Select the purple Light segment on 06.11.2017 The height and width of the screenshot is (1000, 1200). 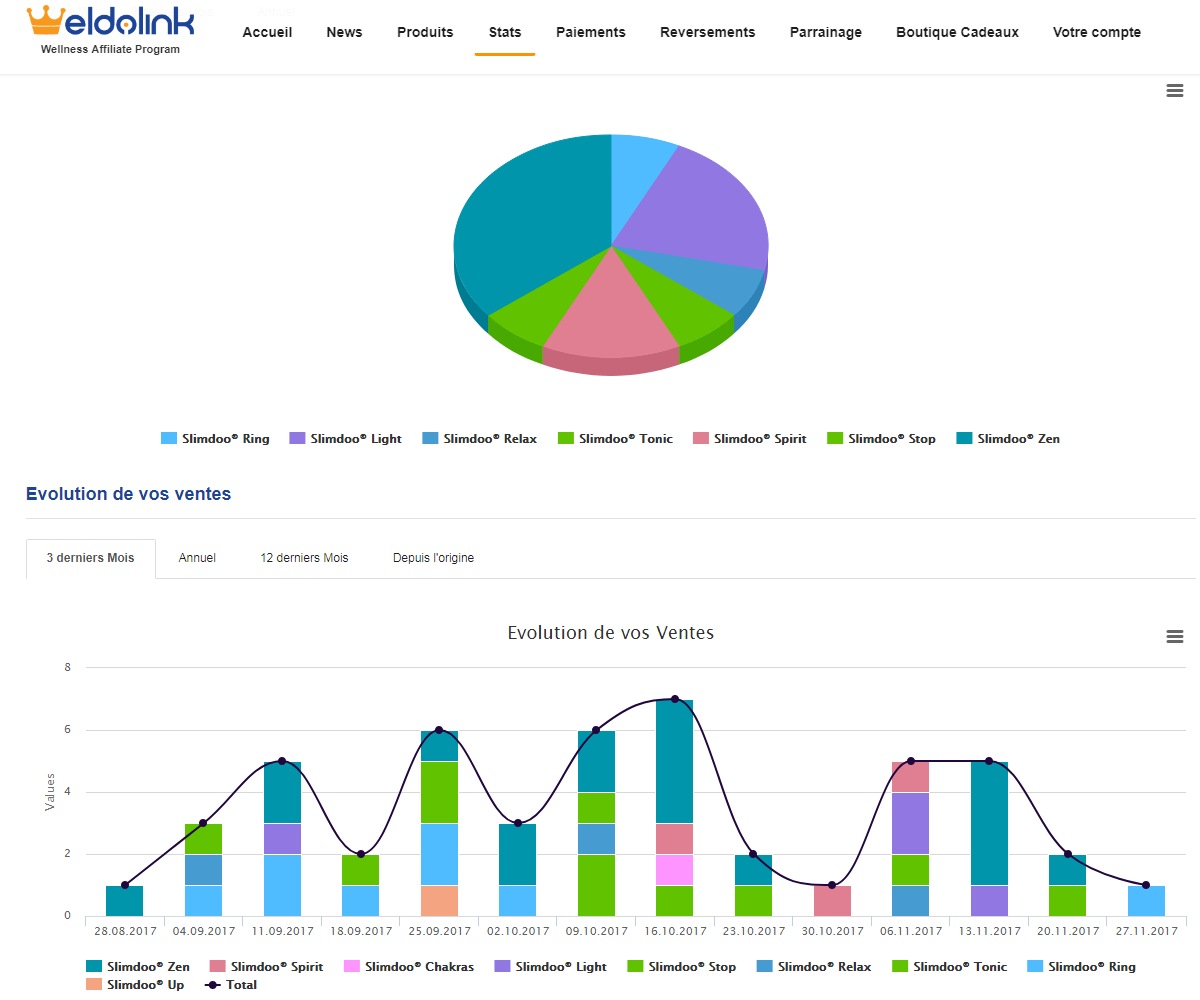911,824
